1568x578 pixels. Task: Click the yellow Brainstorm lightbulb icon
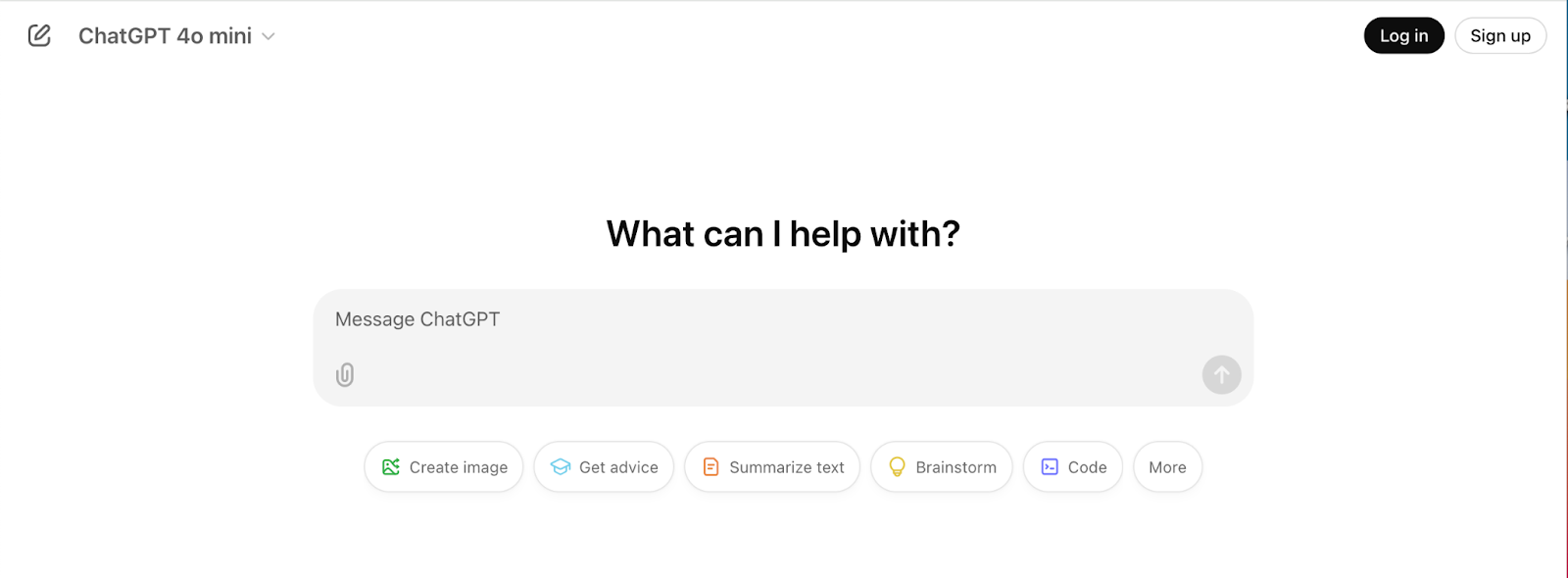point(897,467)
